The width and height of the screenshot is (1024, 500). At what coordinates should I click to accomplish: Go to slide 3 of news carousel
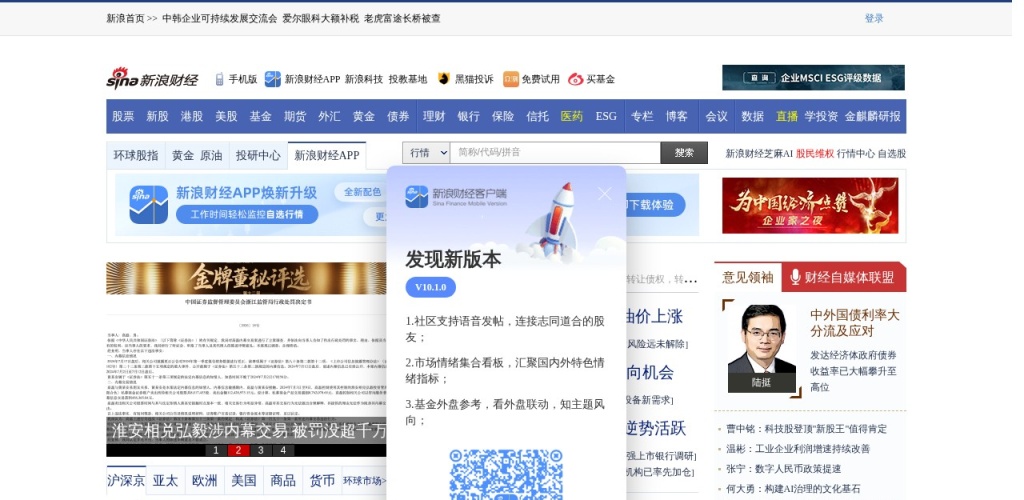click(x=261, y=450)
